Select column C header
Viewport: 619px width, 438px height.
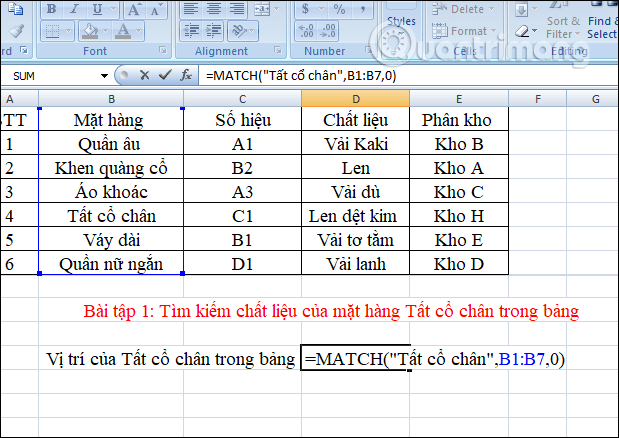click(x=242, y=99)
